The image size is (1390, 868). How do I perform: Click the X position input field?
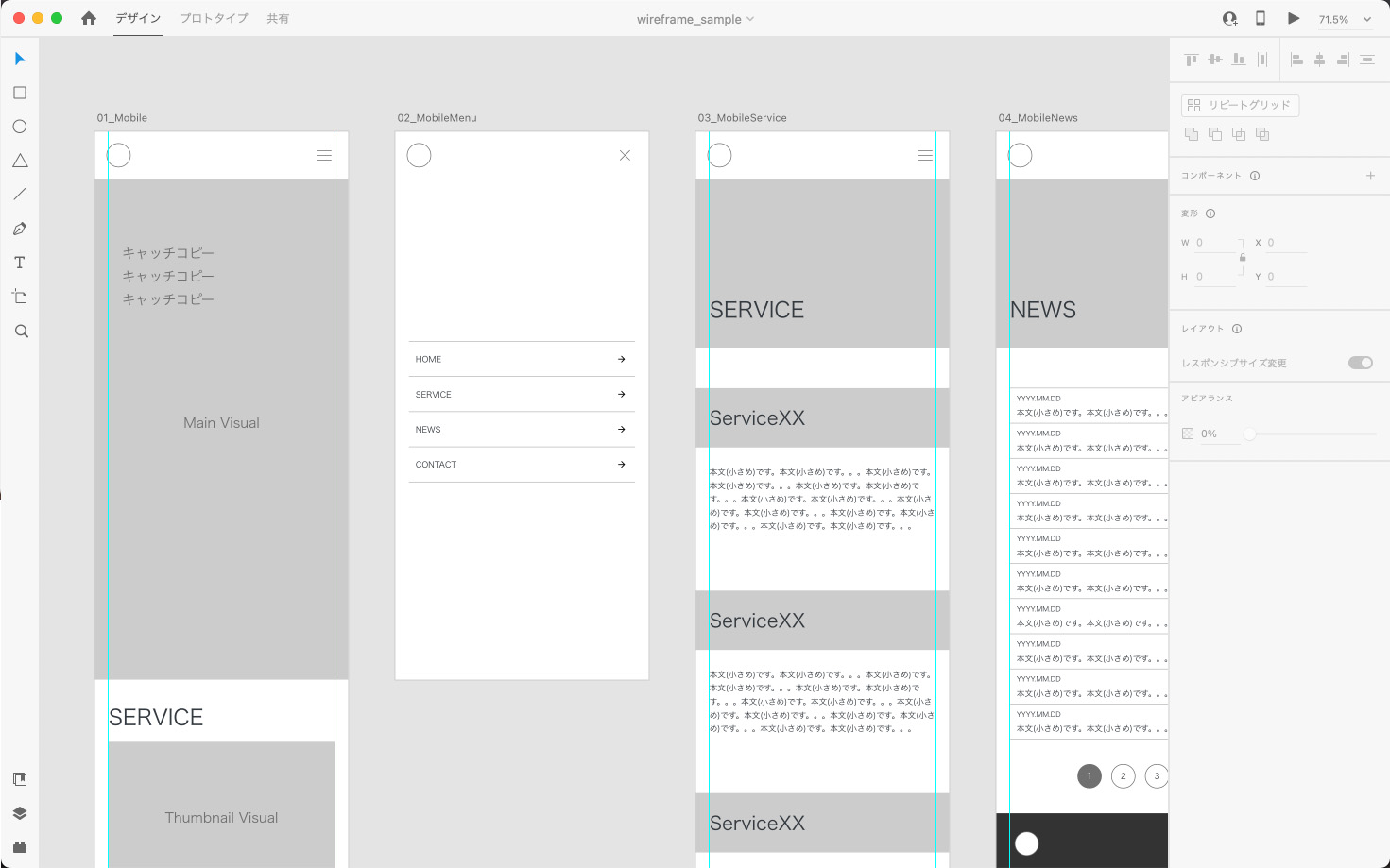pos(1286,243)
